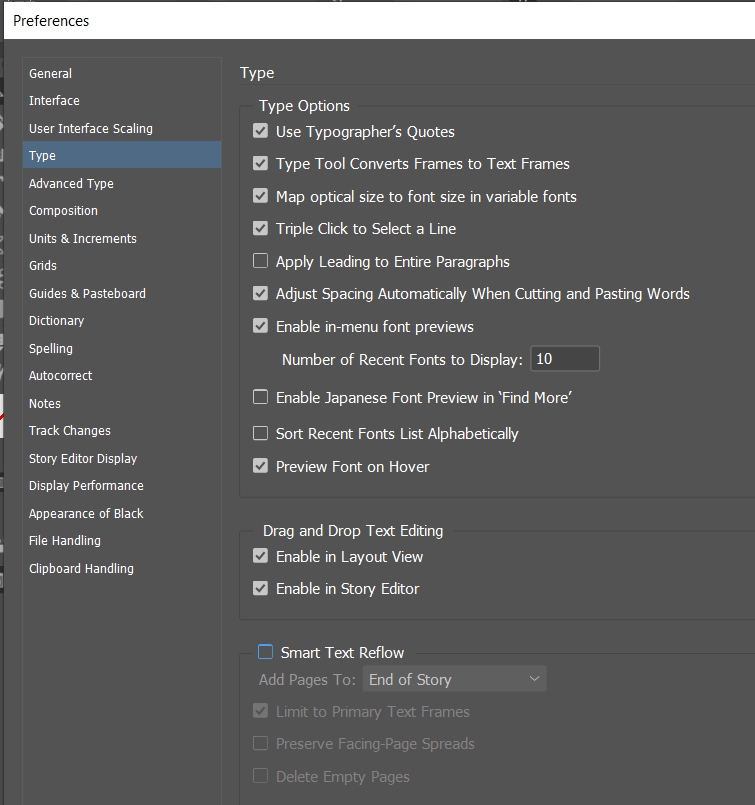755x805 pixels.
Task: Disable Use Typographer's Quotes
Action: tap(260, 131)
